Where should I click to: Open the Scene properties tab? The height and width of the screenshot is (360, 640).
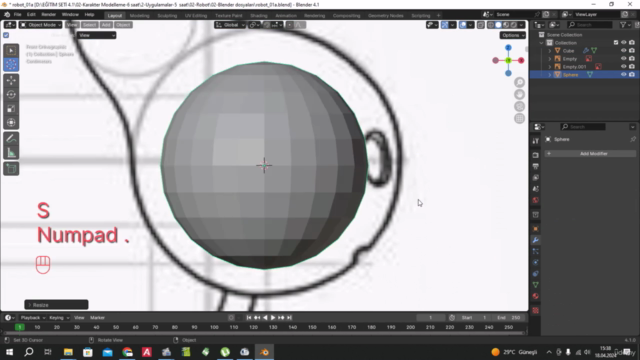tap(536, 189)
